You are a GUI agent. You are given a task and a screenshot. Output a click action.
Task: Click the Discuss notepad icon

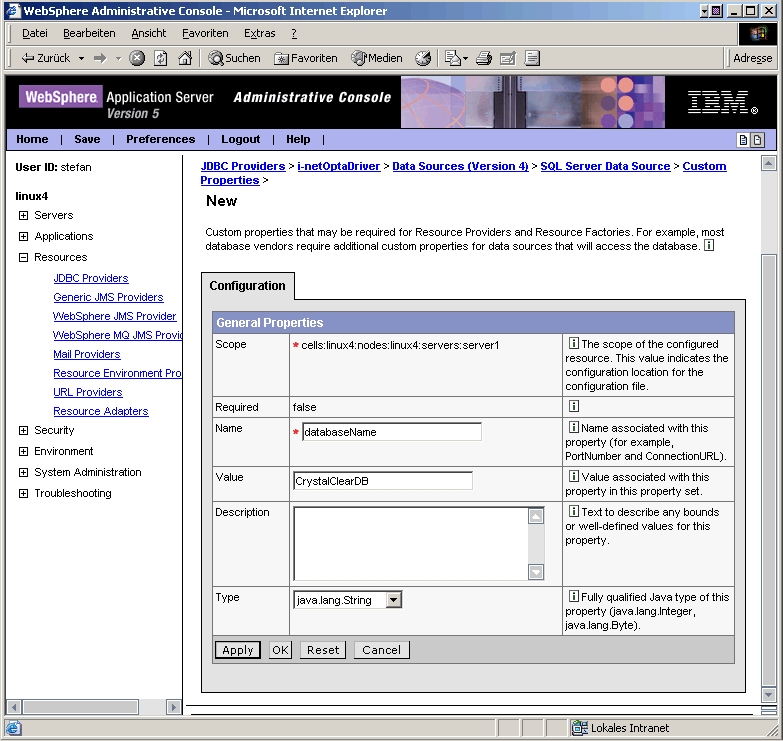532,58
